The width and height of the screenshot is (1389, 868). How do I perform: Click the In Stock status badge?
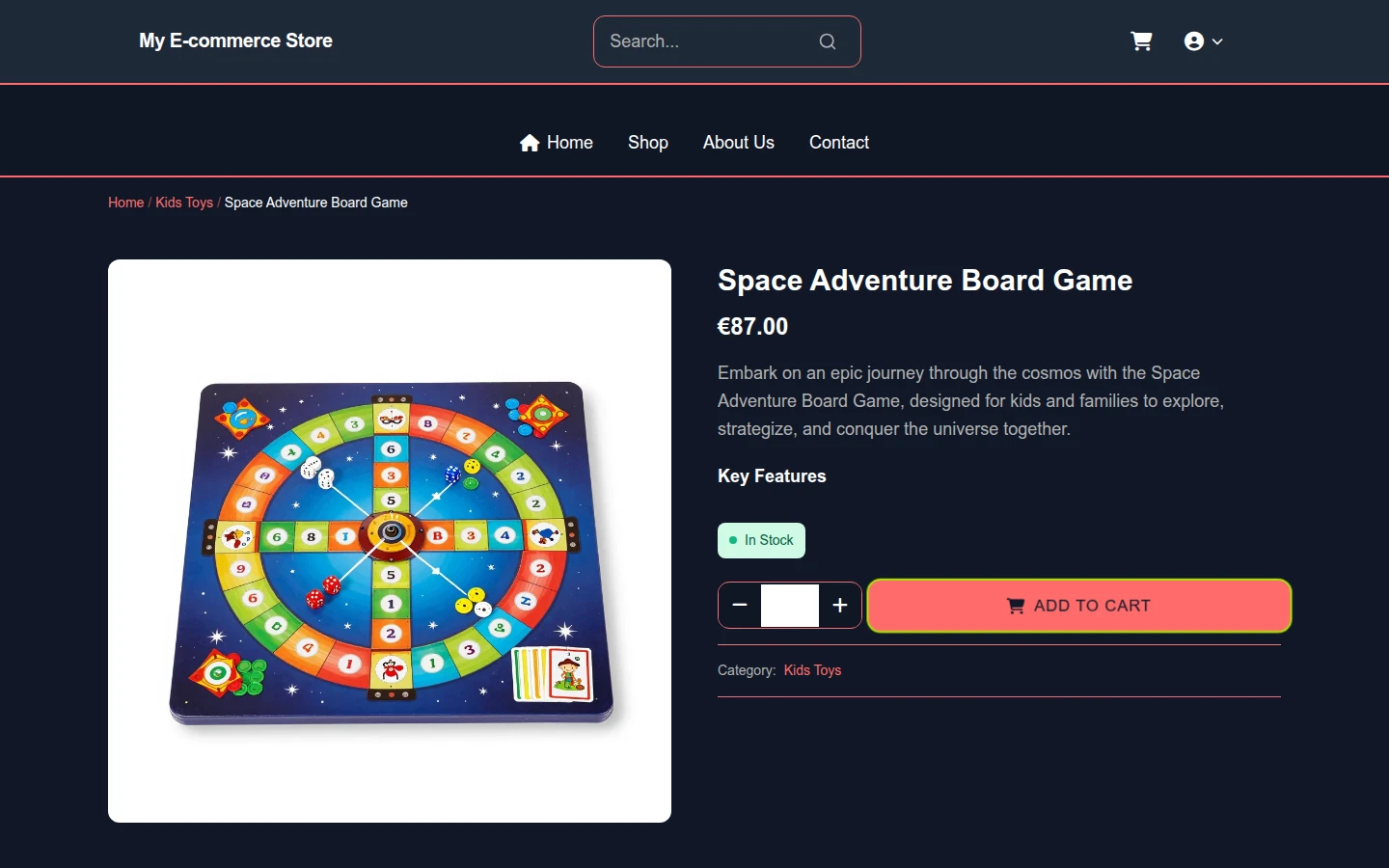tap(761, 541)
